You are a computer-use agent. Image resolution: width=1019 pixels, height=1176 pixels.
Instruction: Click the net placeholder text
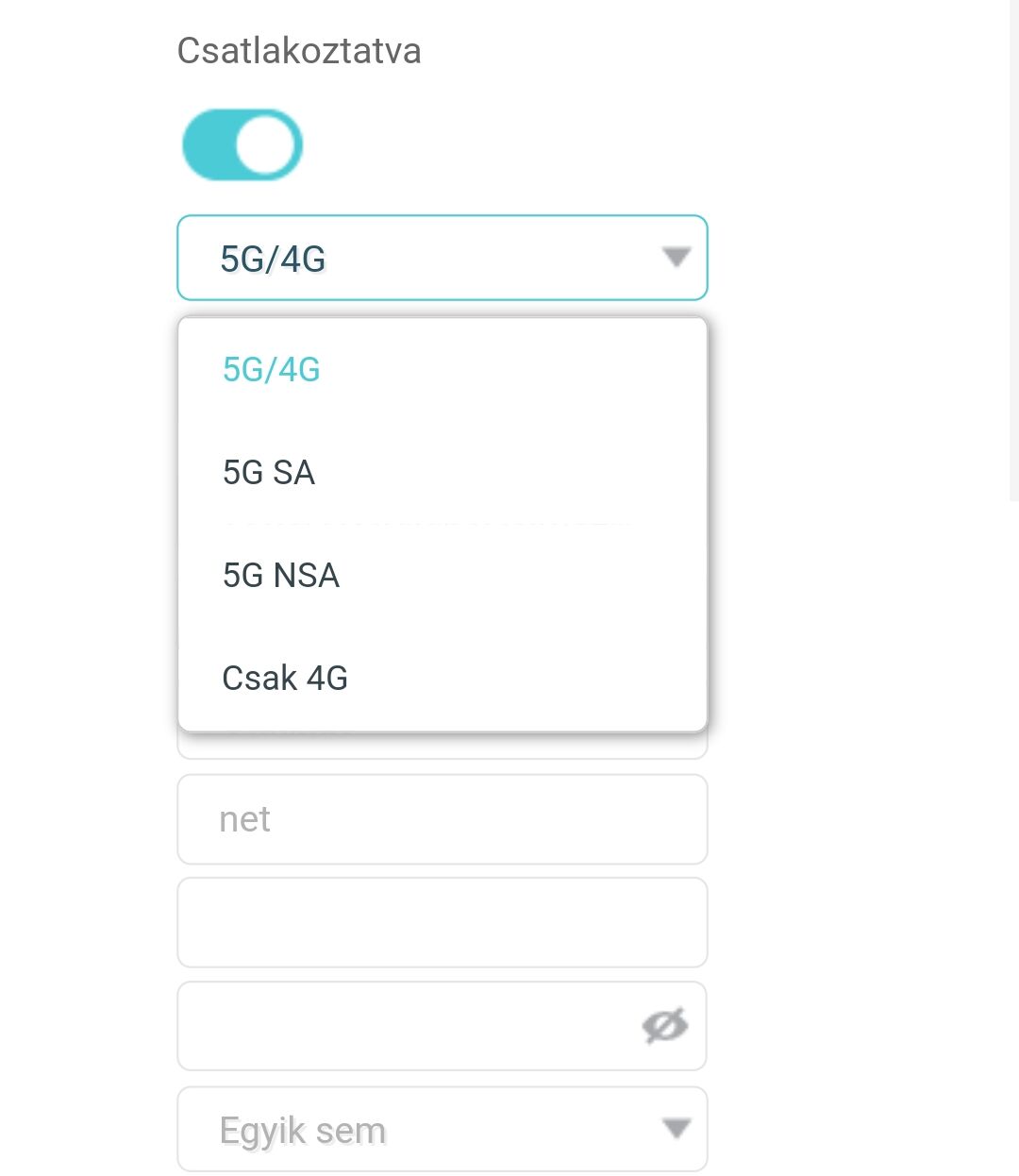[244, 819]
